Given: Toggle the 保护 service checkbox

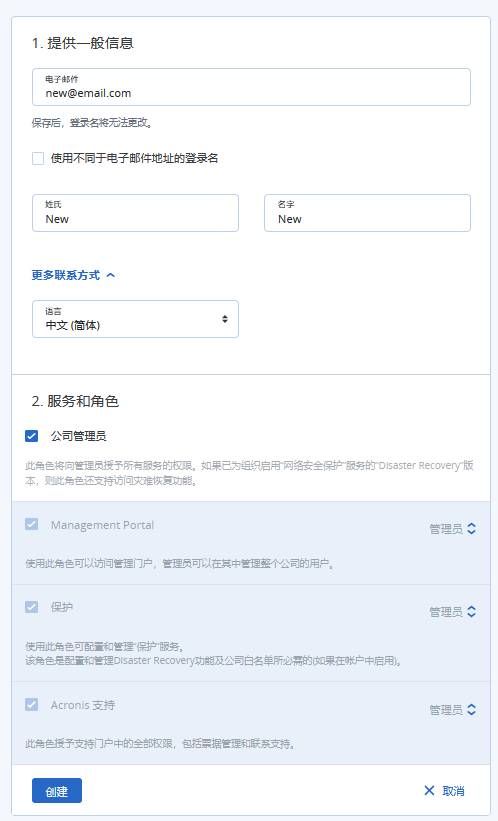Looking at the screenshot, I should pyautogui.click(x=31, y=607).
